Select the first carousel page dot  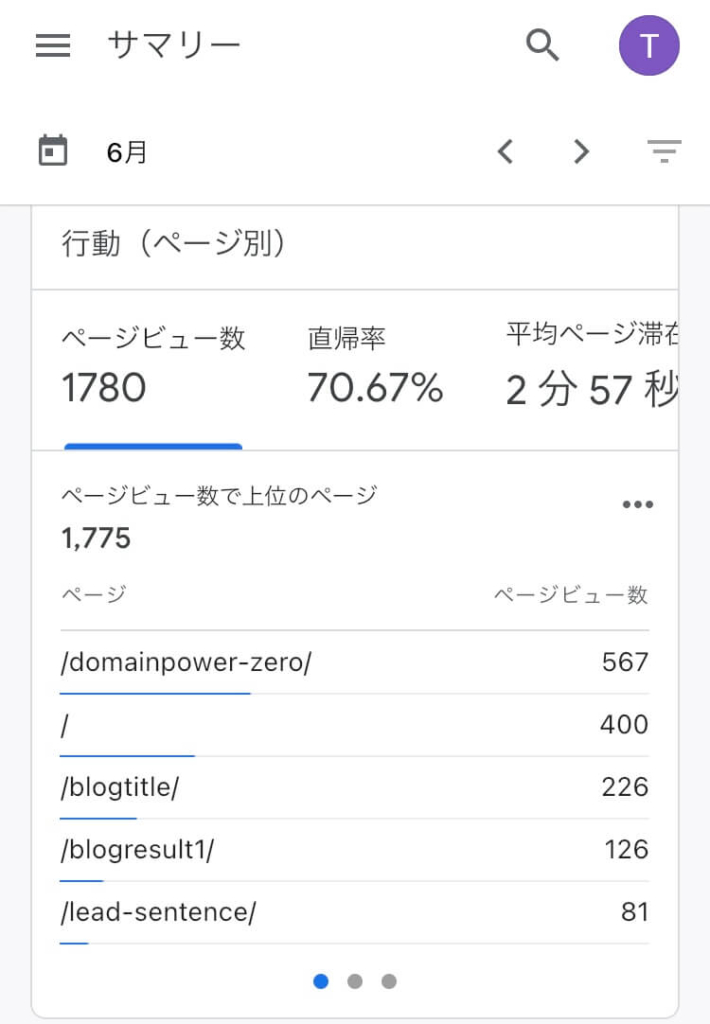[x=321, y=981]
